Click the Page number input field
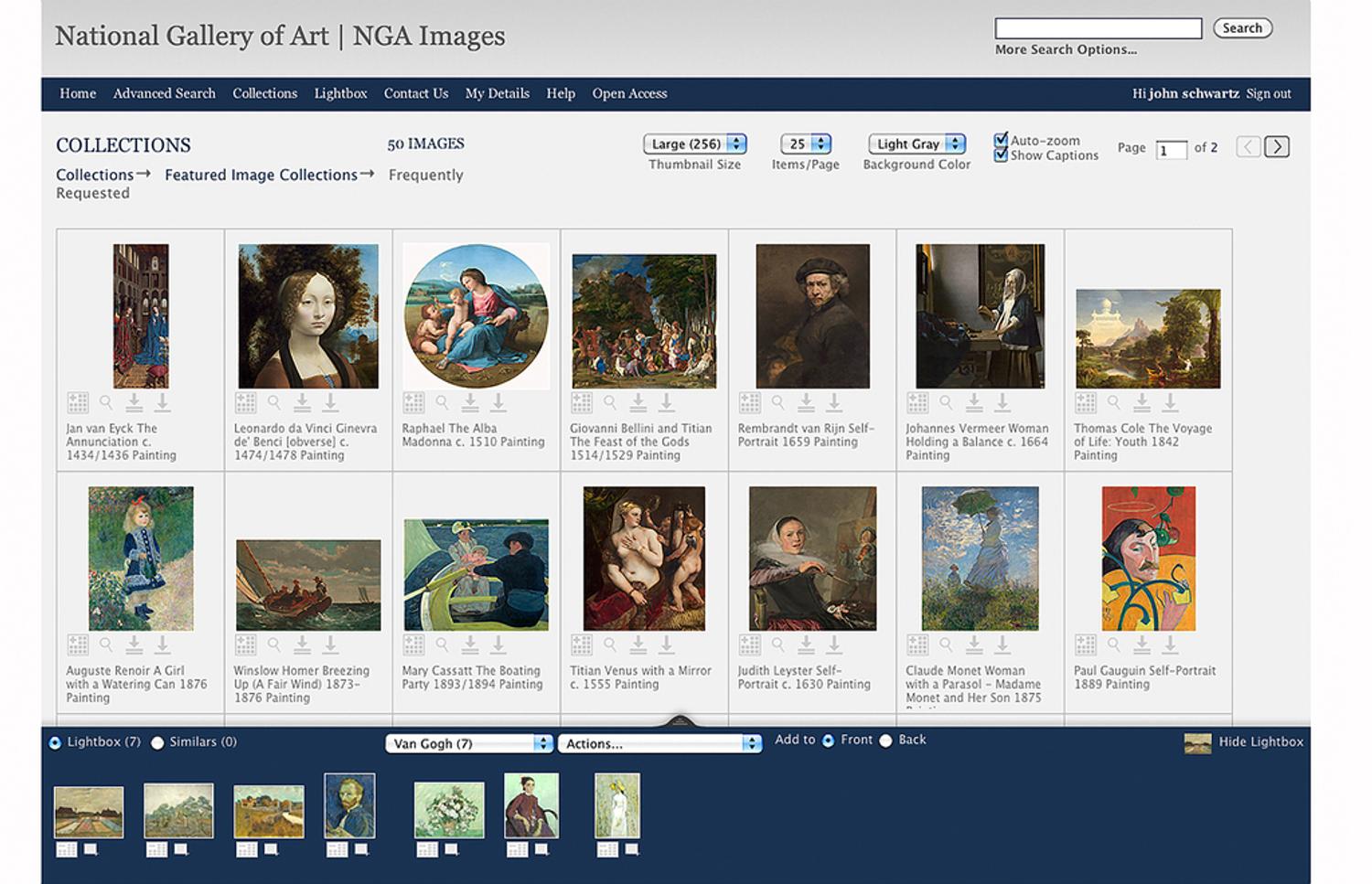Screen dimensions: 1372x884 [x=1172, y=150]
